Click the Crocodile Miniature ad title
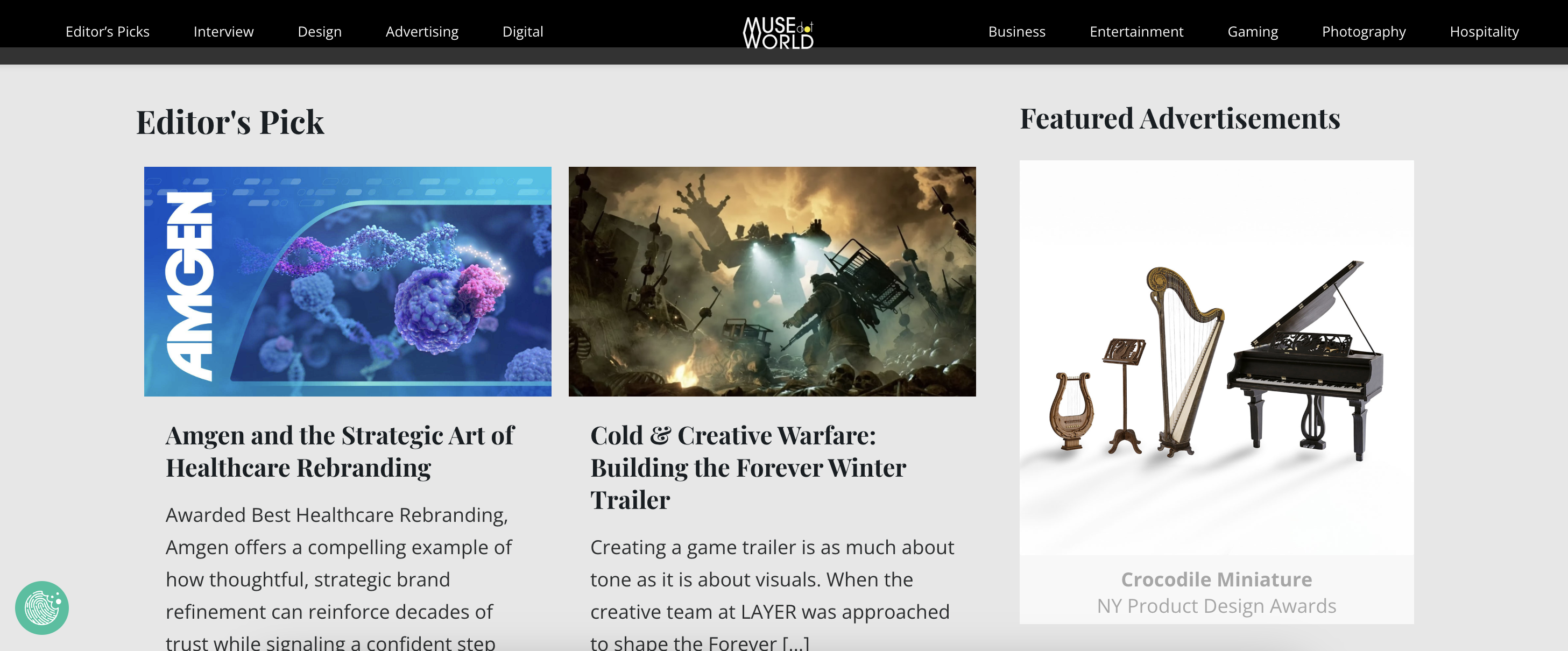Viewport: 1568px width, 651px height. click(x=1216, y=579)
